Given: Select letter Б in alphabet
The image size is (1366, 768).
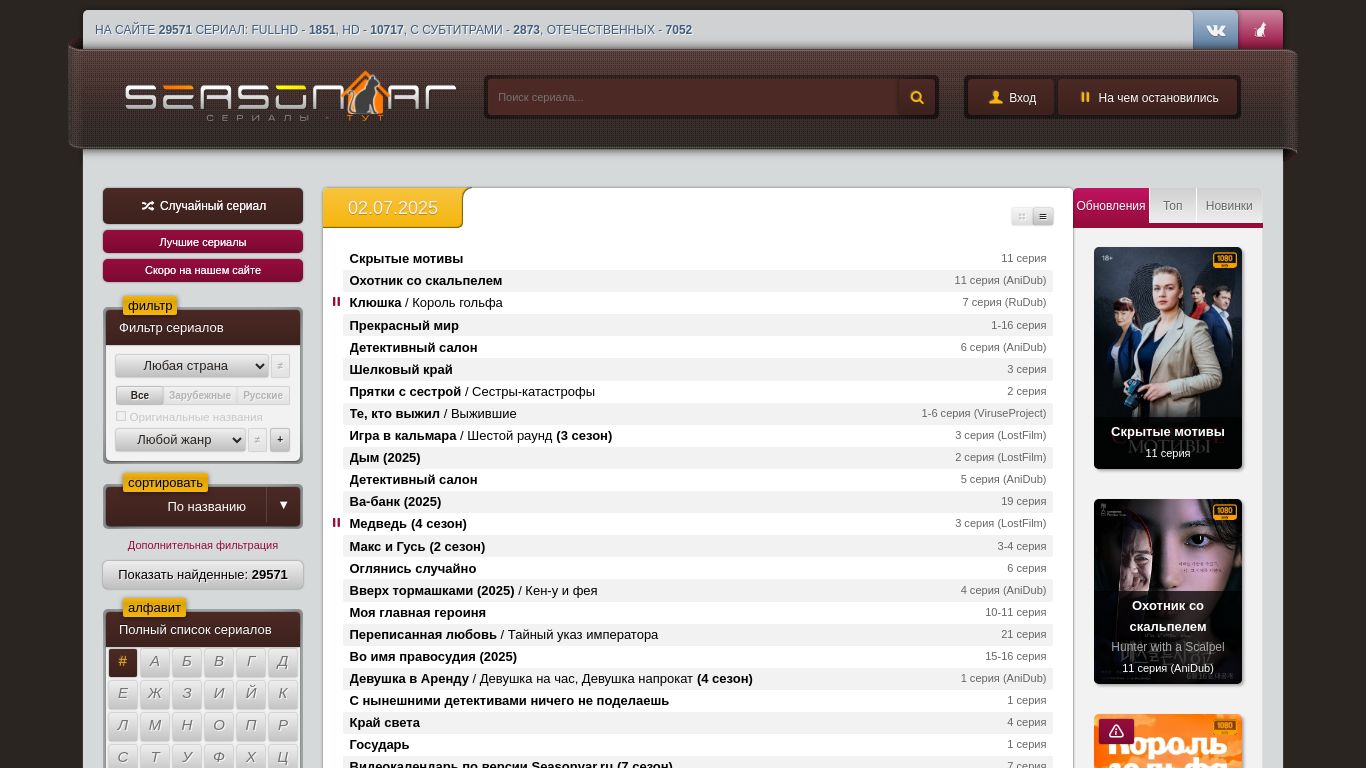Looking at the screenshot, I should (x=187, y=662).
